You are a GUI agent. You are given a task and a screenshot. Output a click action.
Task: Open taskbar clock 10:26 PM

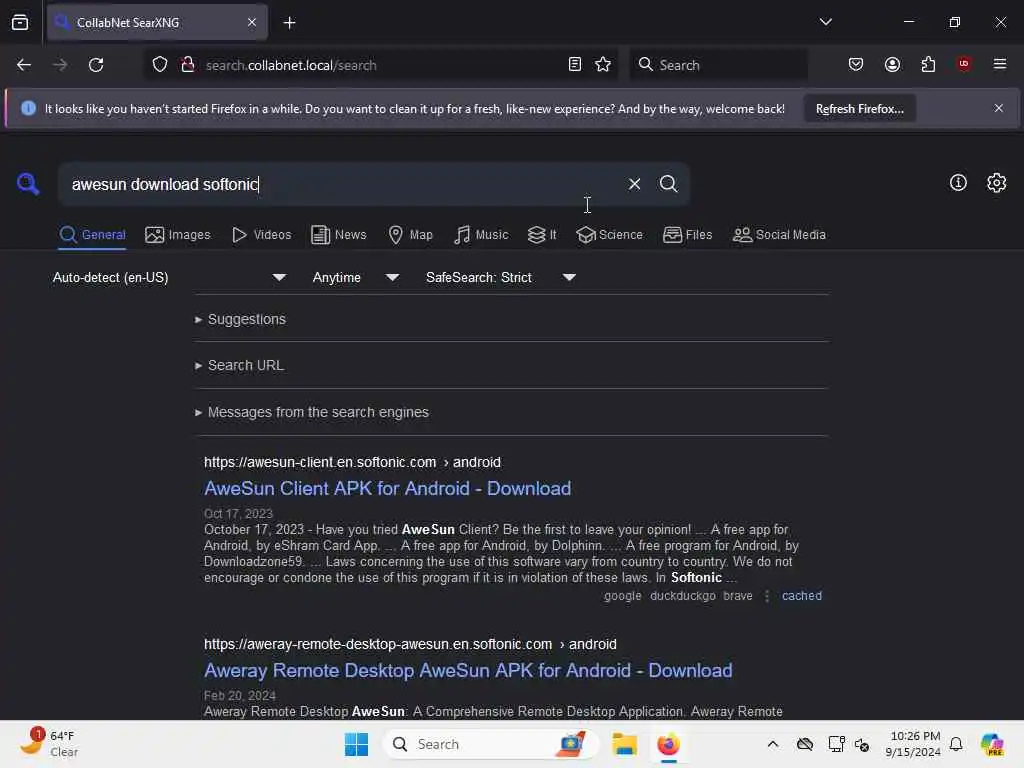tap(914, 744)
